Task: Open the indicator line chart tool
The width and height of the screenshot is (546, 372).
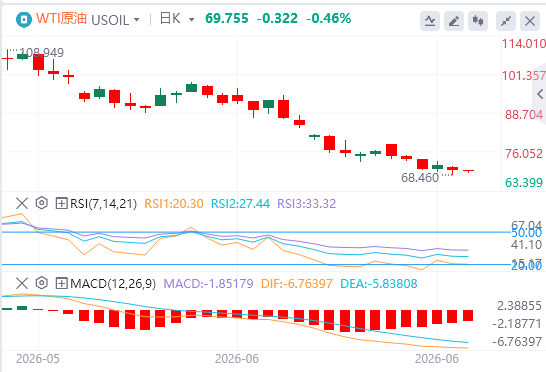Action: click(x=430, y=21)
